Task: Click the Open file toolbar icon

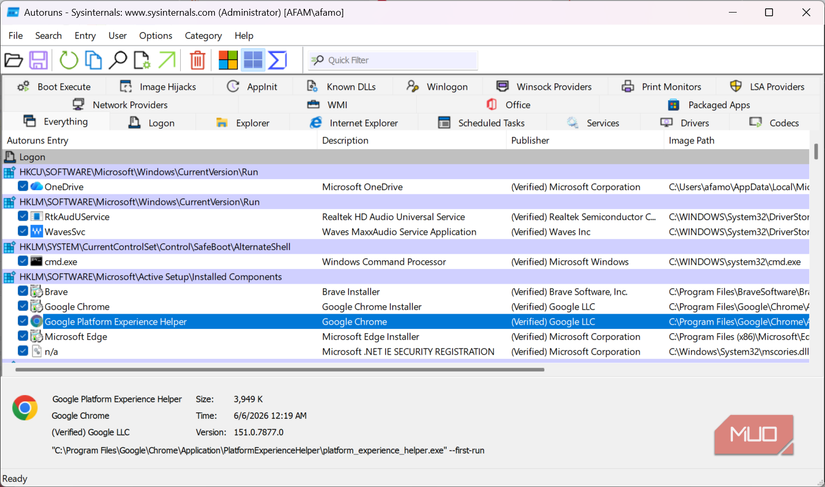Action: point(14,60)
